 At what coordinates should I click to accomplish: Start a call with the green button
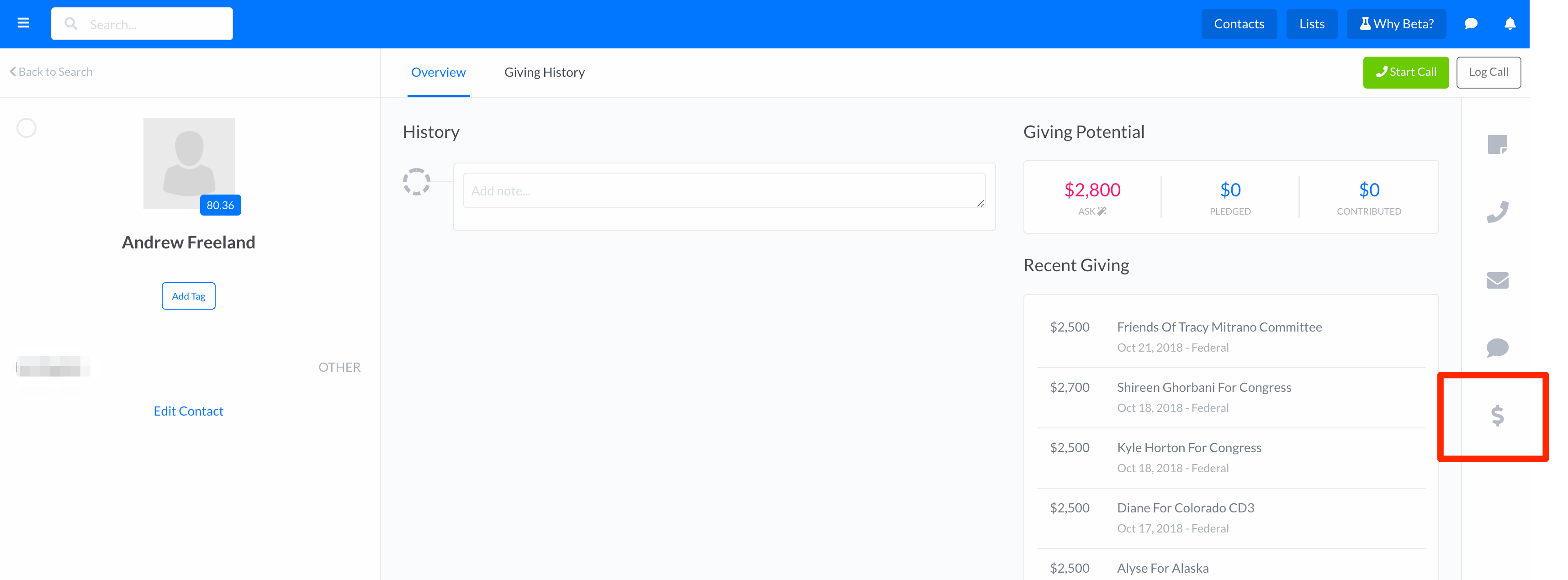point(1405,72)
